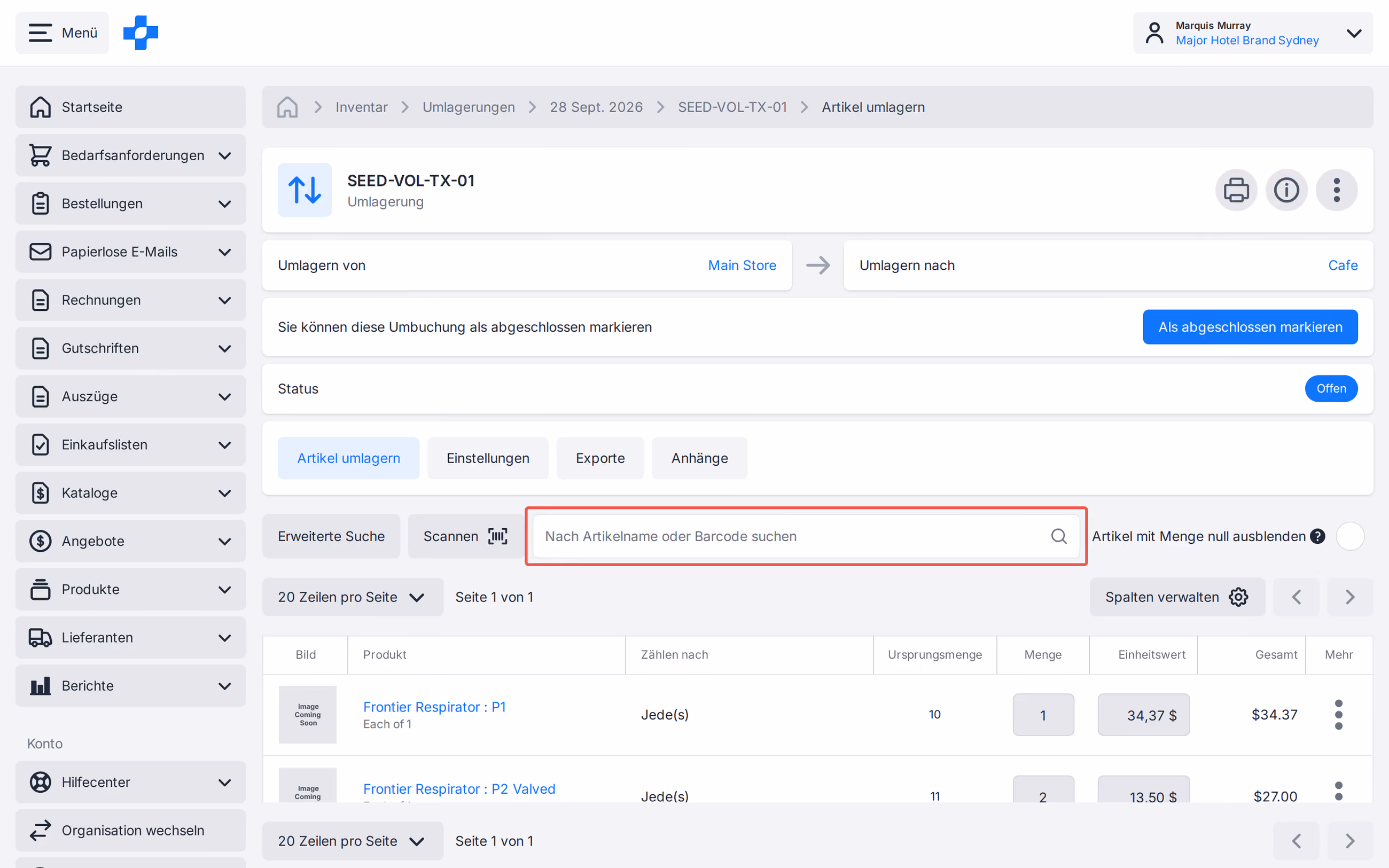Expand the Bedarfsanforderungen sidebar menu

[x=130, y=155]
